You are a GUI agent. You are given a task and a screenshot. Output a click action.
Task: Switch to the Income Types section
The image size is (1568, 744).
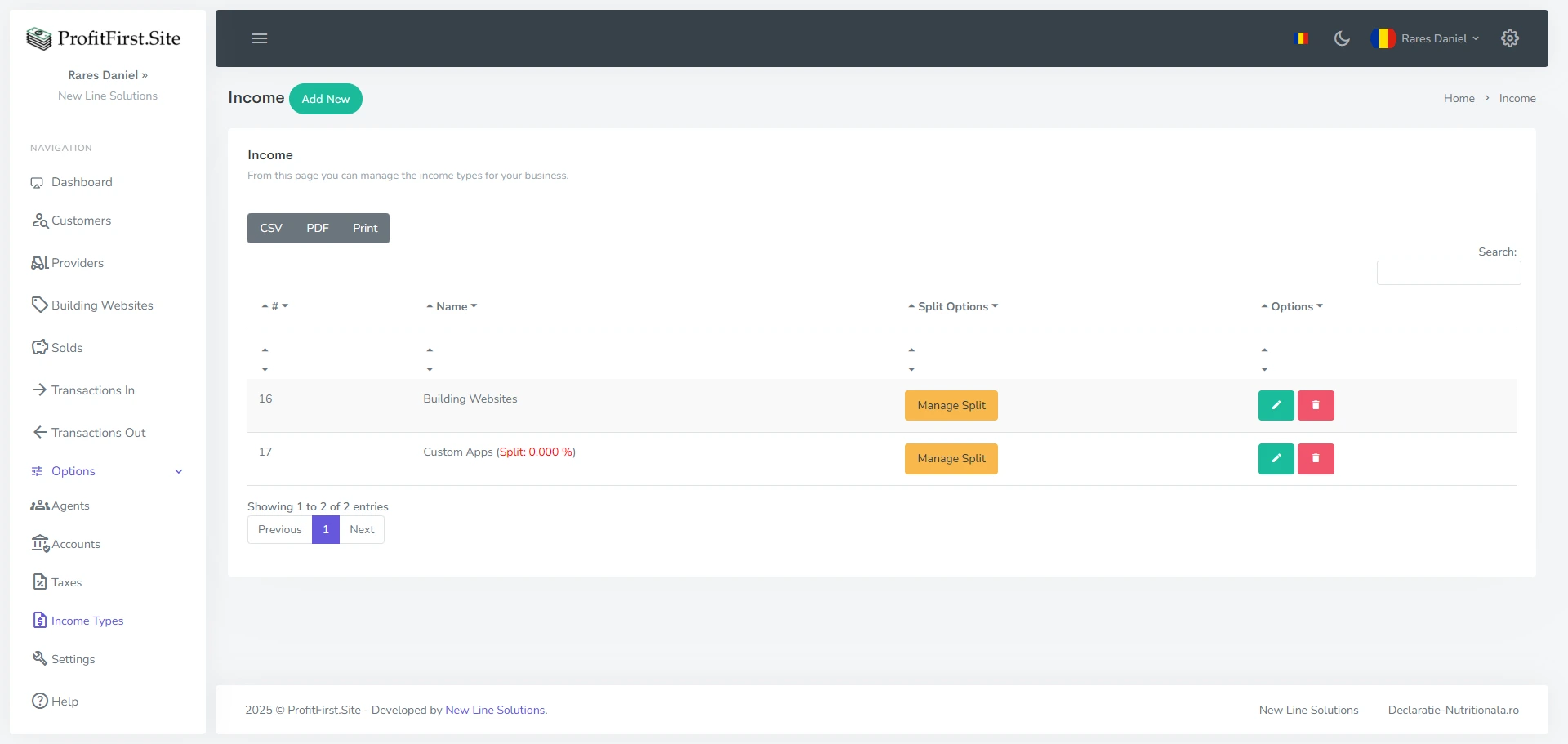point(87,621)
